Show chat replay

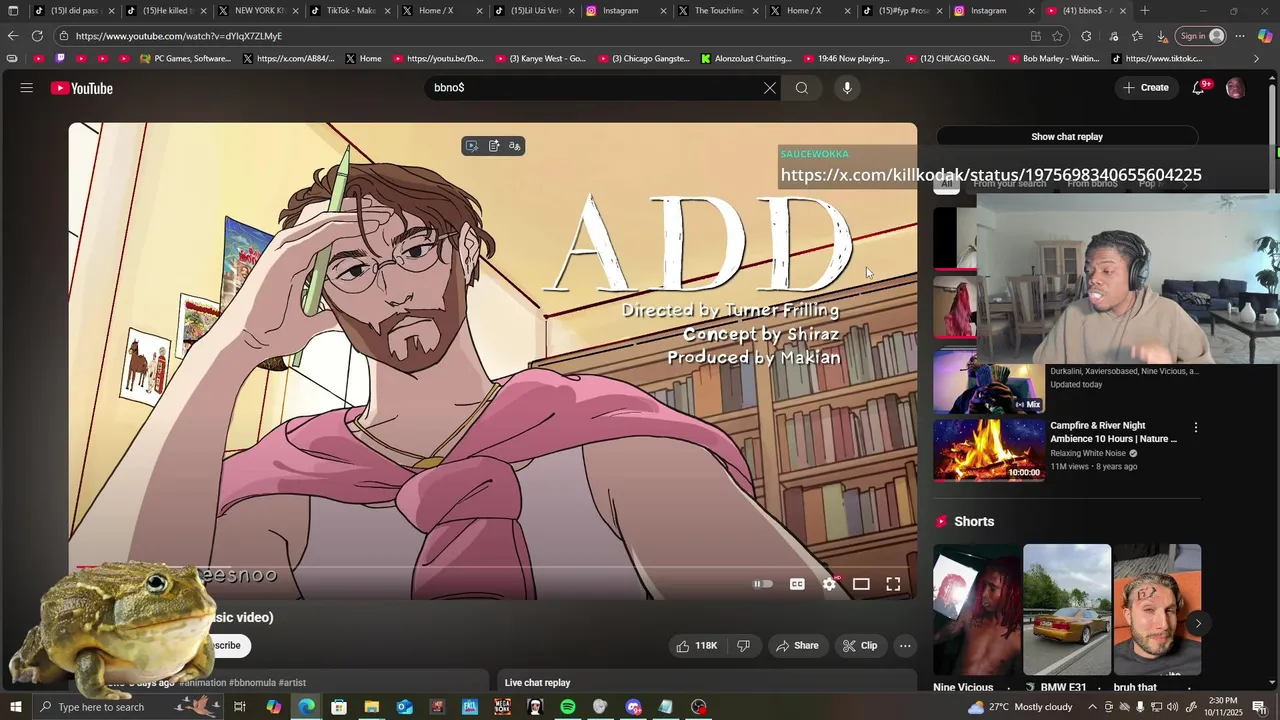click(1067, 137)
